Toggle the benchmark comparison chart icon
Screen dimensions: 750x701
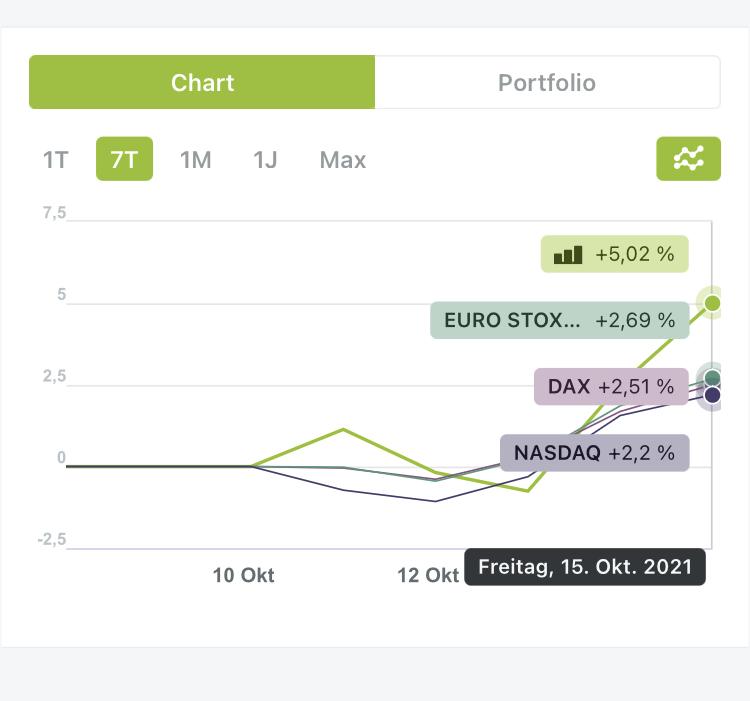pos(688,159)
